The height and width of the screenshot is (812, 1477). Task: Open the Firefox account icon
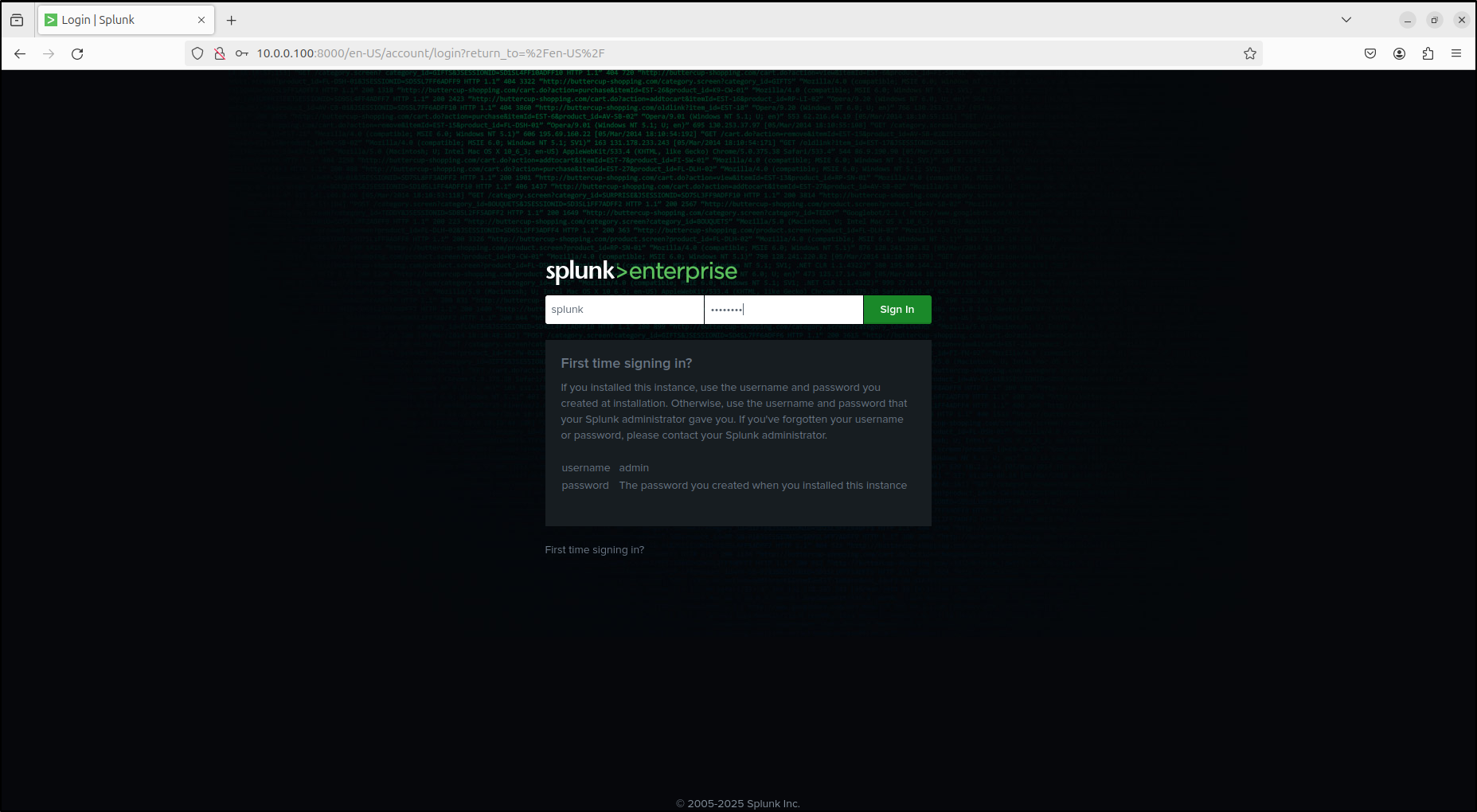(1399, 53)
